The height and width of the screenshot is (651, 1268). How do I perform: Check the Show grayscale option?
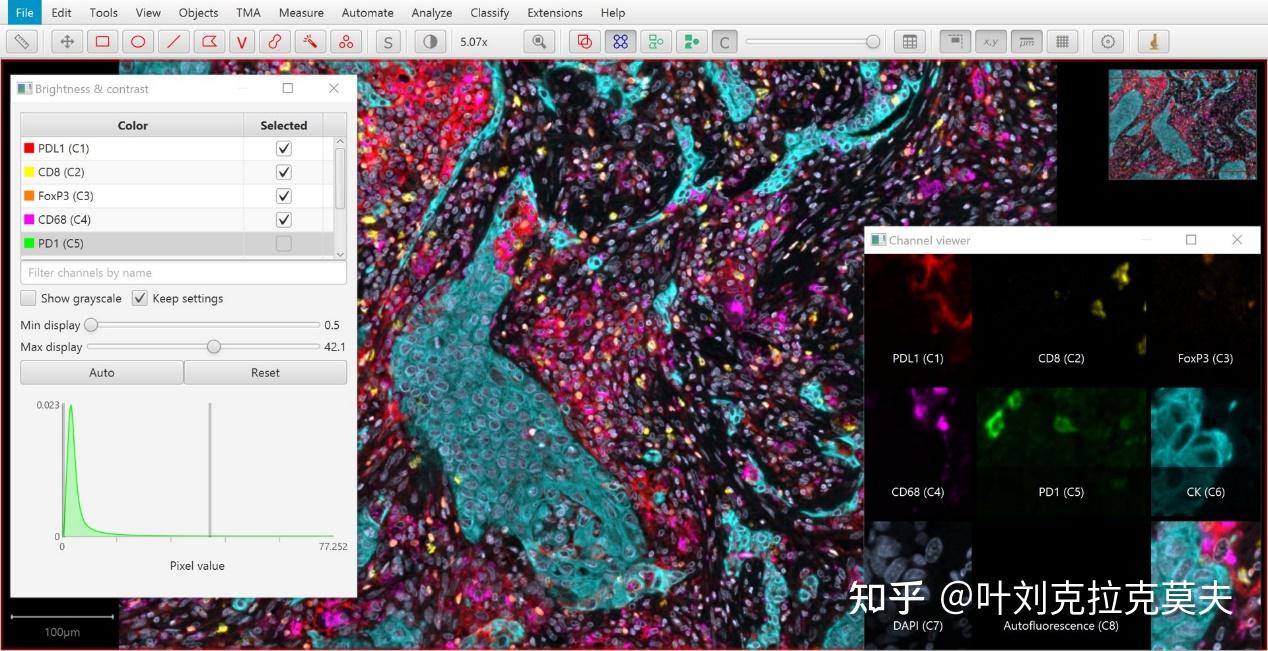28,298
